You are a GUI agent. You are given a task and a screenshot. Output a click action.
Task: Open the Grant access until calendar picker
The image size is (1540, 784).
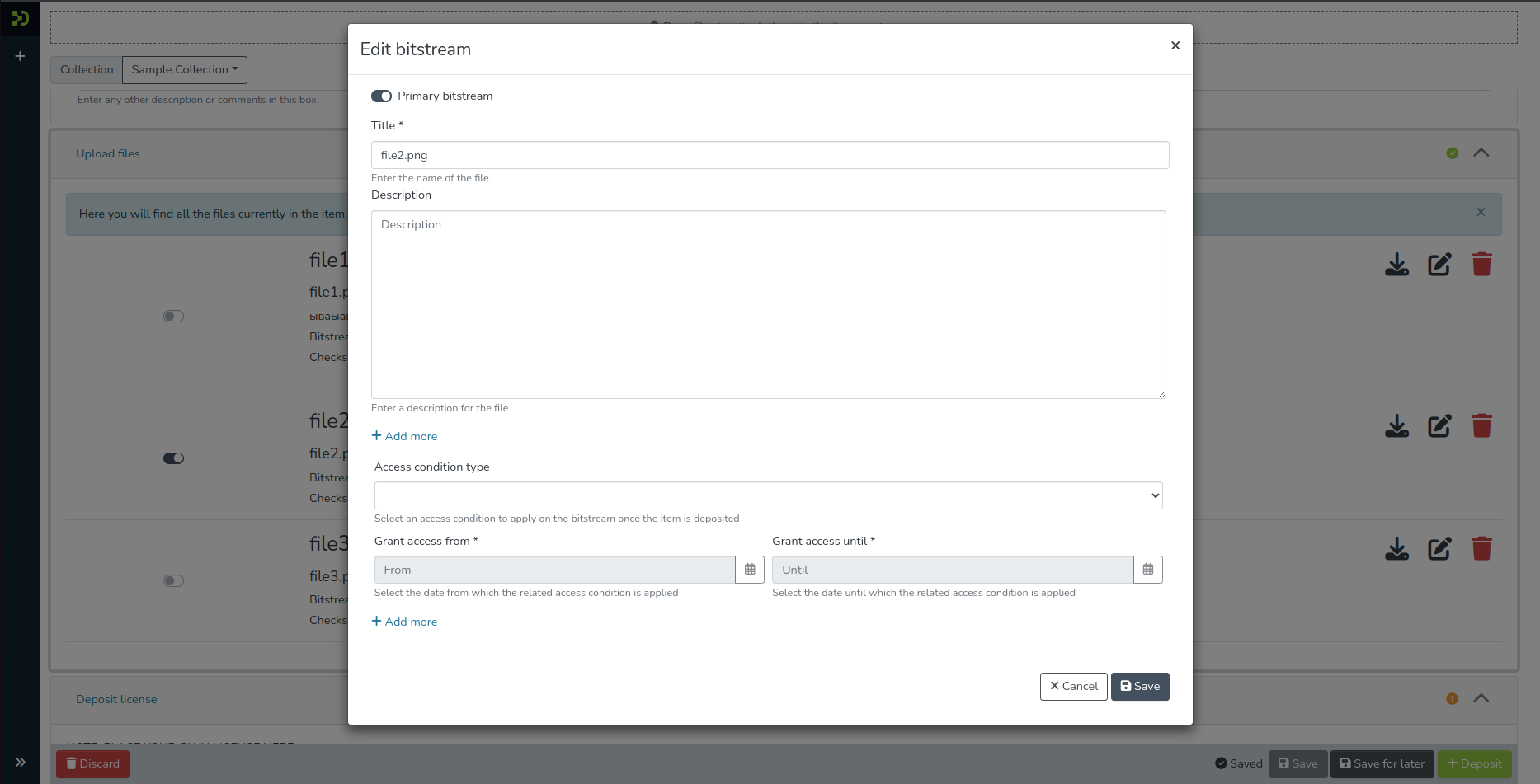coord(1147,570)
